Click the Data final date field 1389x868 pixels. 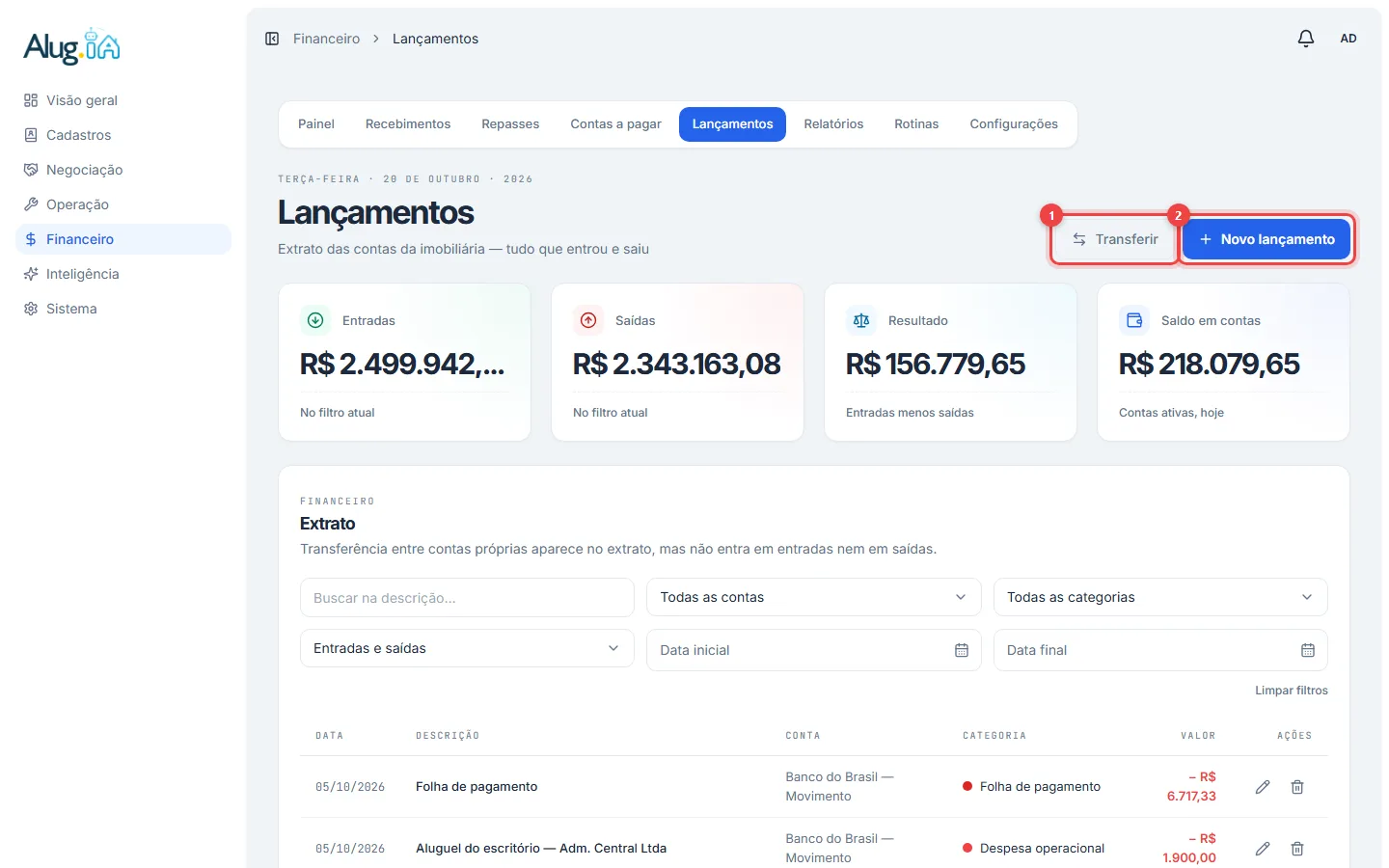point(1160,650)
